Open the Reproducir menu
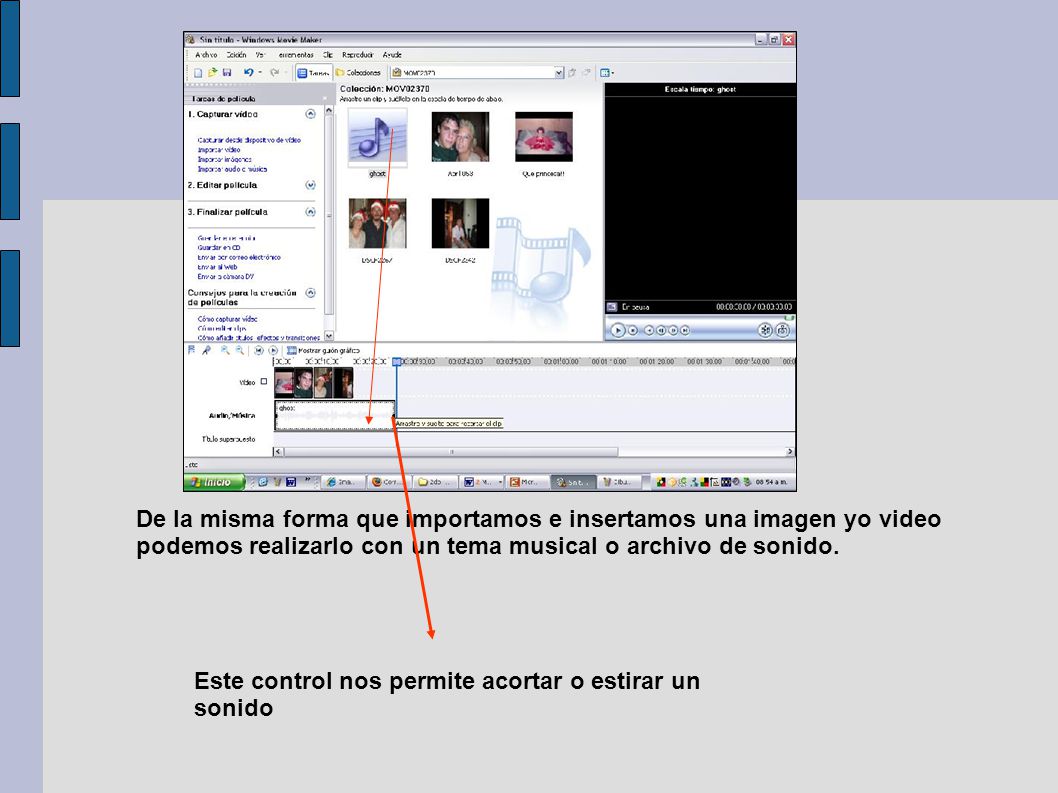This screenshot has width=1058, height=793. tap(358, 55)
